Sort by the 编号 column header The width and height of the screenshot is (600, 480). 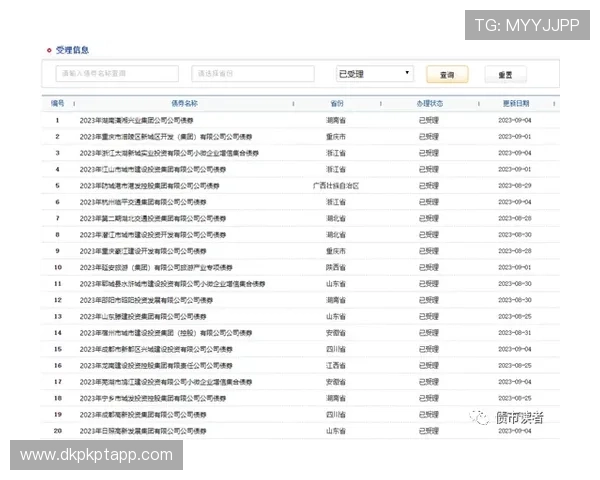coord(57,103)
